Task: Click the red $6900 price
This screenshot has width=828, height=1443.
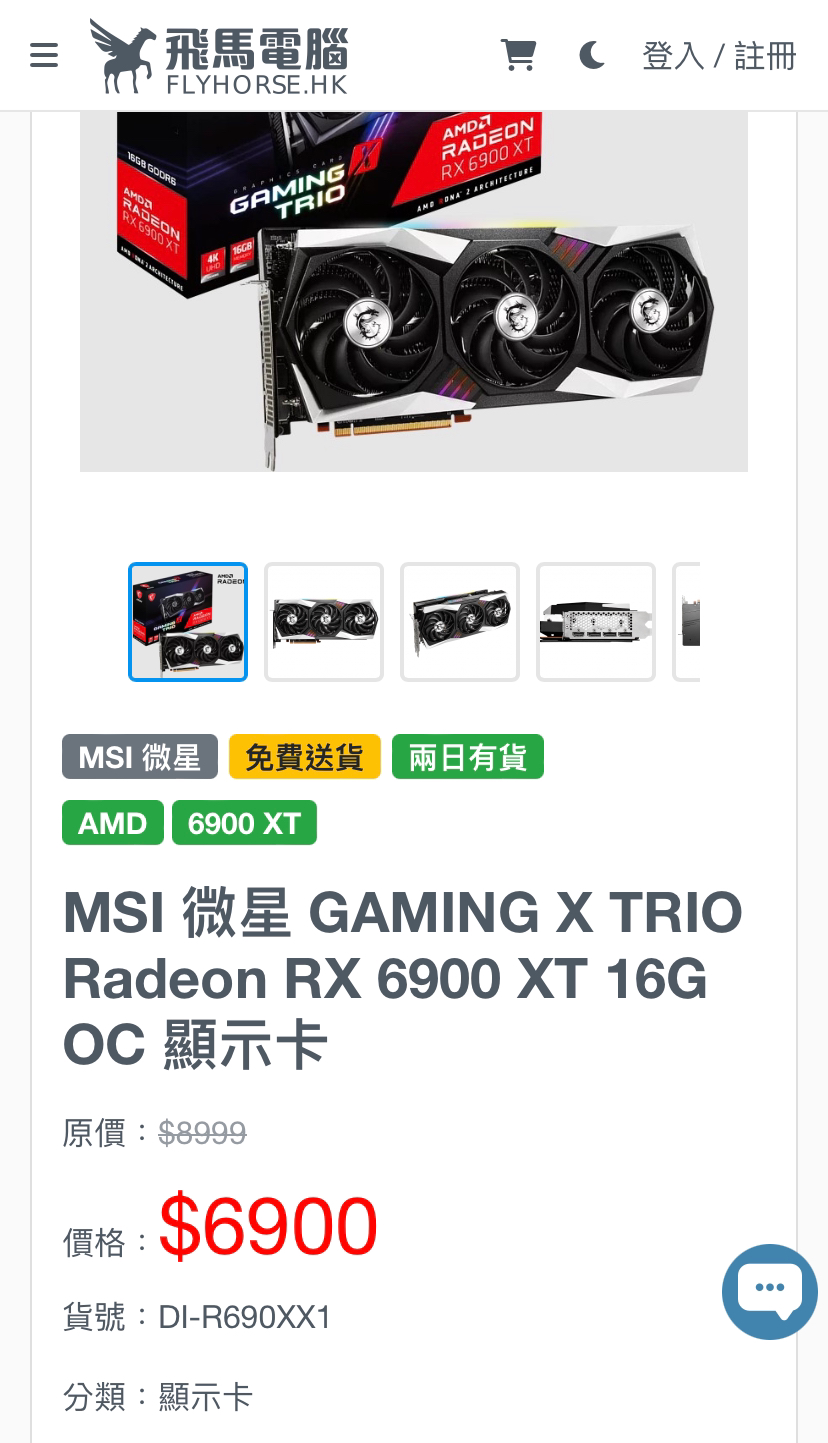Action: (268, 1226)
